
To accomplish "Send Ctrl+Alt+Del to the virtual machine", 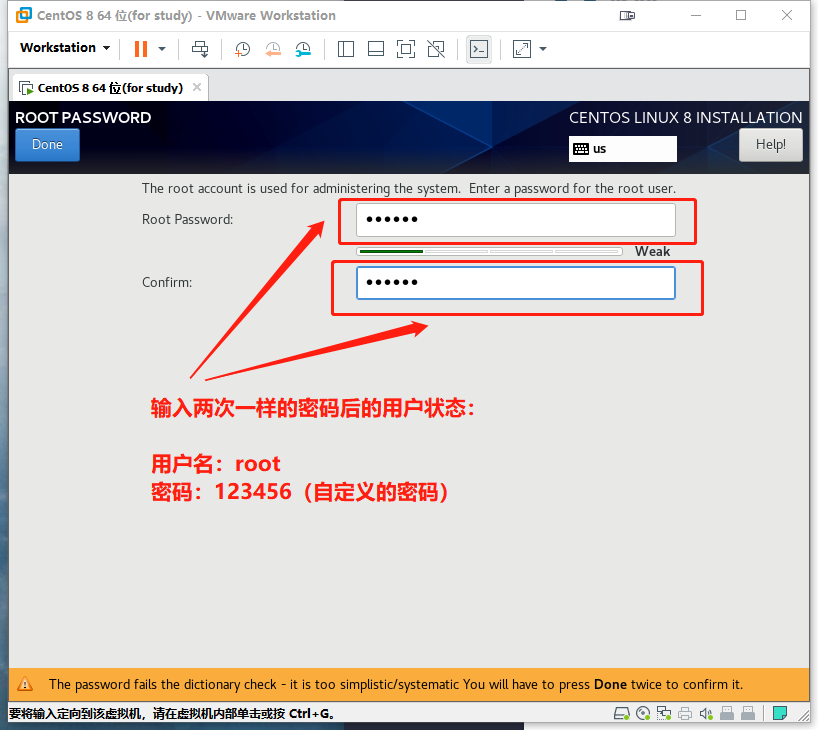I will (200, 49).
